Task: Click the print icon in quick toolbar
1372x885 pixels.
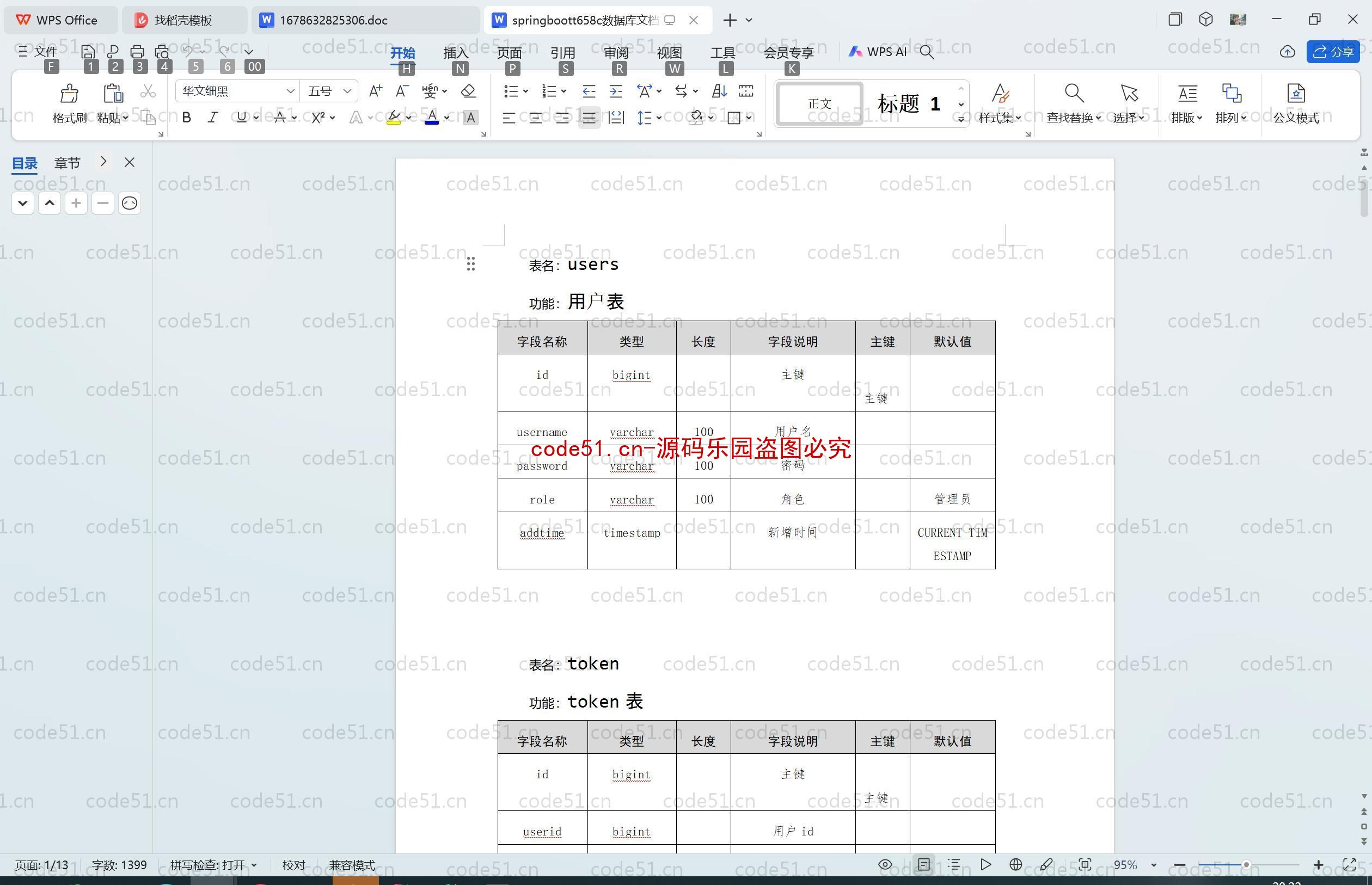Action: (137, 52)
